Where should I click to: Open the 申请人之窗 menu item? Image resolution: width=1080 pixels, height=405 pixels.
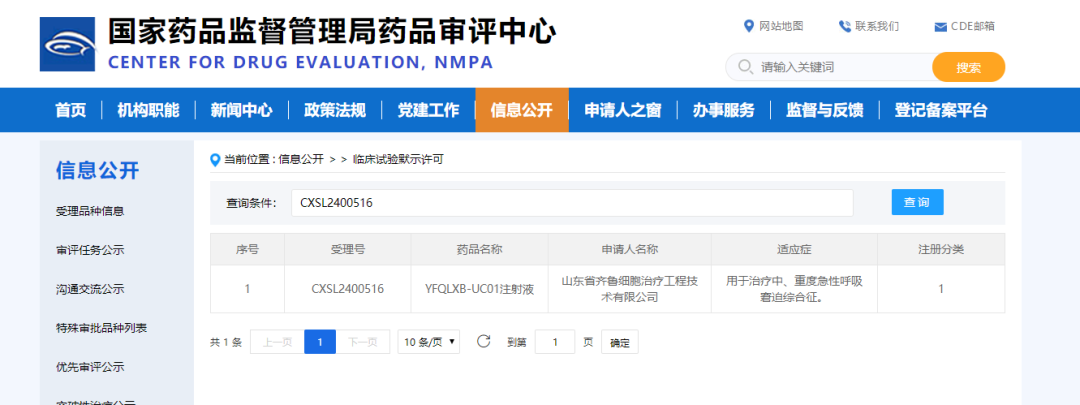coord(622,110)
